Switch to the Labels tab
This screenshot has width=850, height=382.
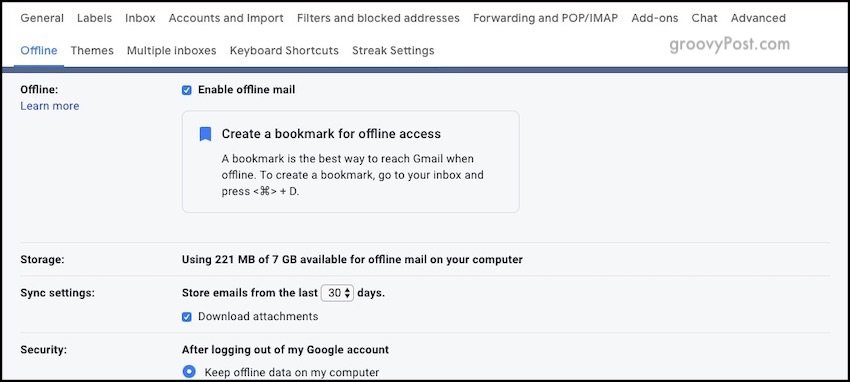tap(94, 18)
